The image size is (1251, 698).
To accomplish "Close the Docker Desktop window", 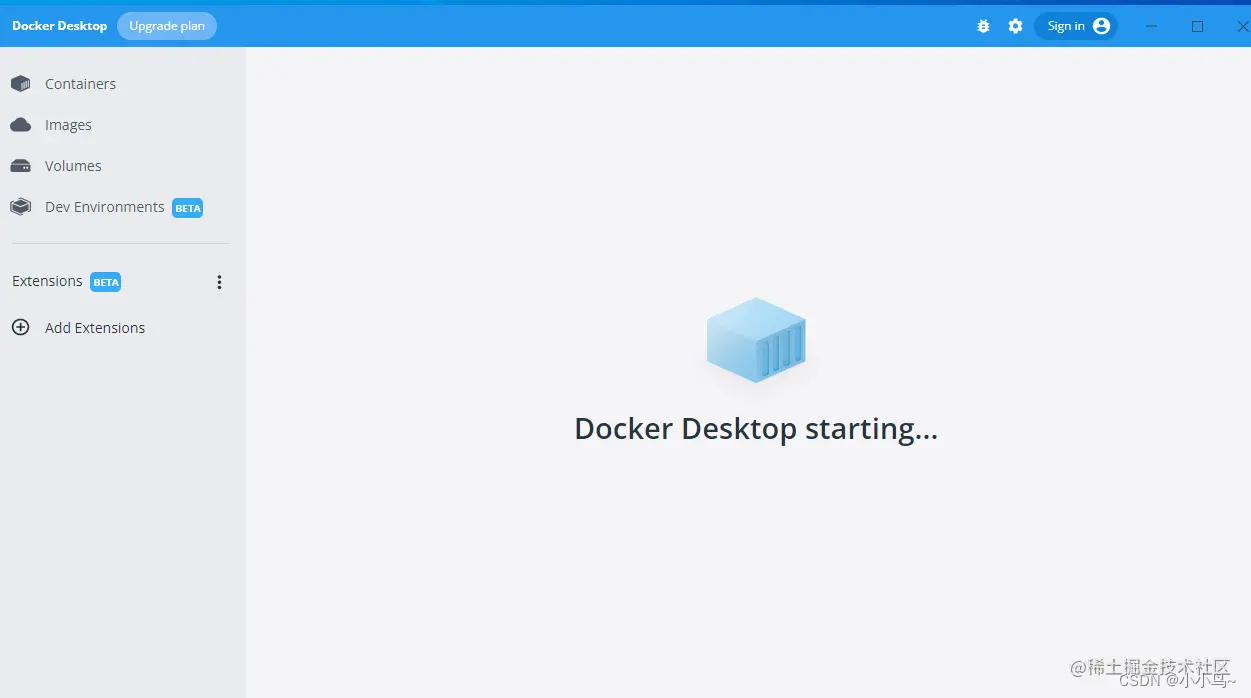I will [x=1242, y=26].
